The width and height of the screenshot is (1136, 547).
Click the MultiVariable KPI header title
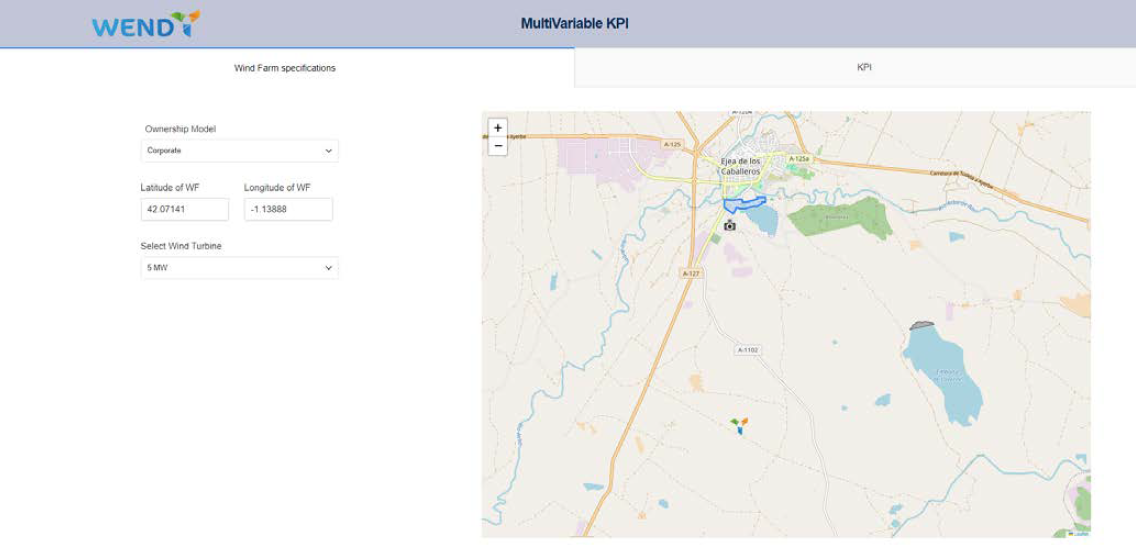[x=574, y=24]
